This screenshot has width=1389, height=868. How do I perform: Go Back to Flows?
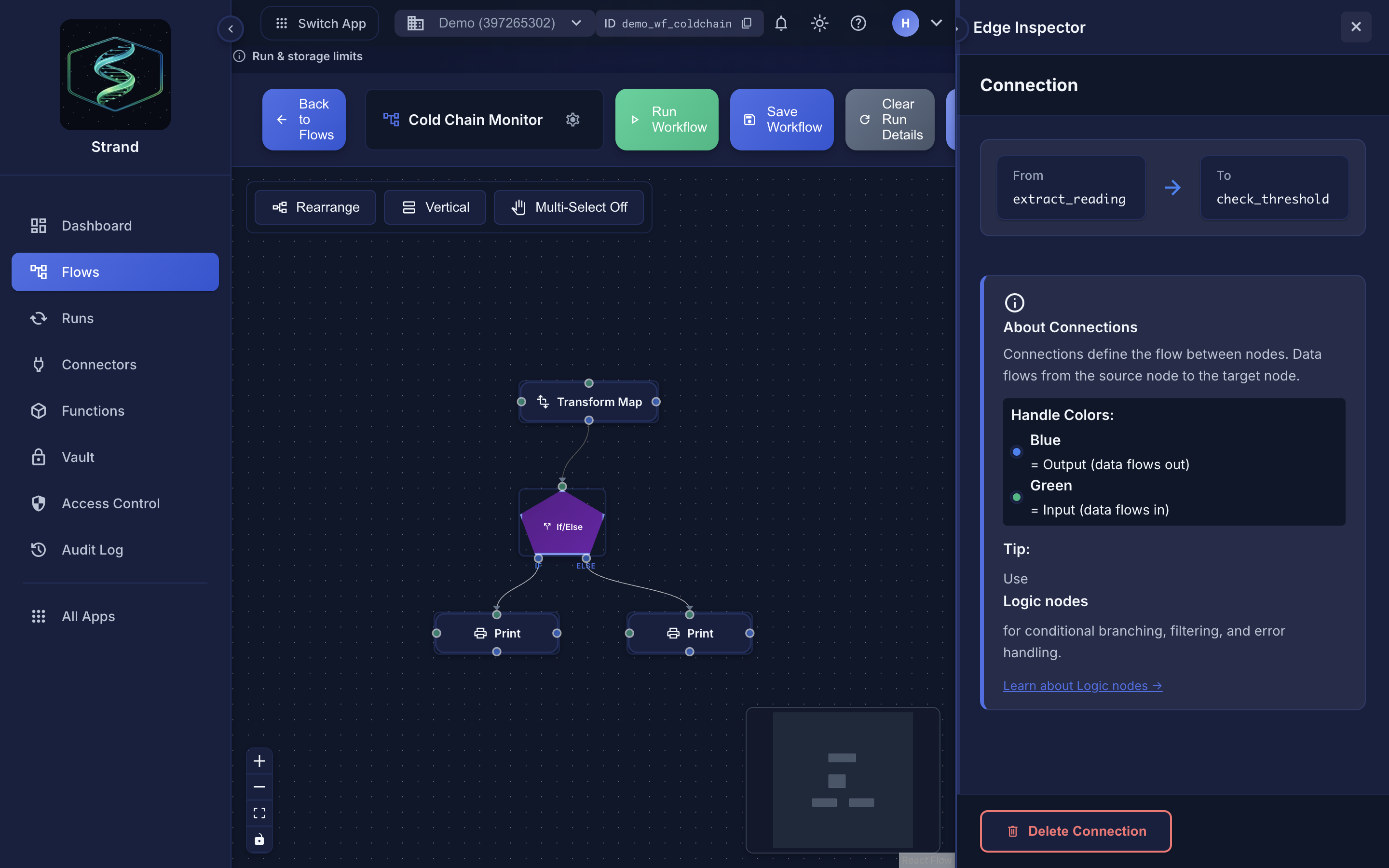[304, 120]
